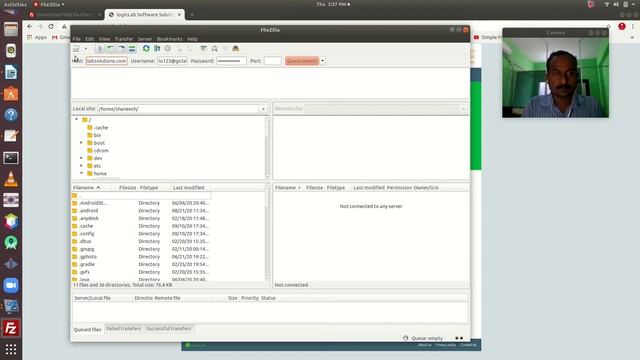Image resolution: width=640 pixels, height=360 pixels.
Task: Open the View menu in FileZilla
Action: [104, 39]
